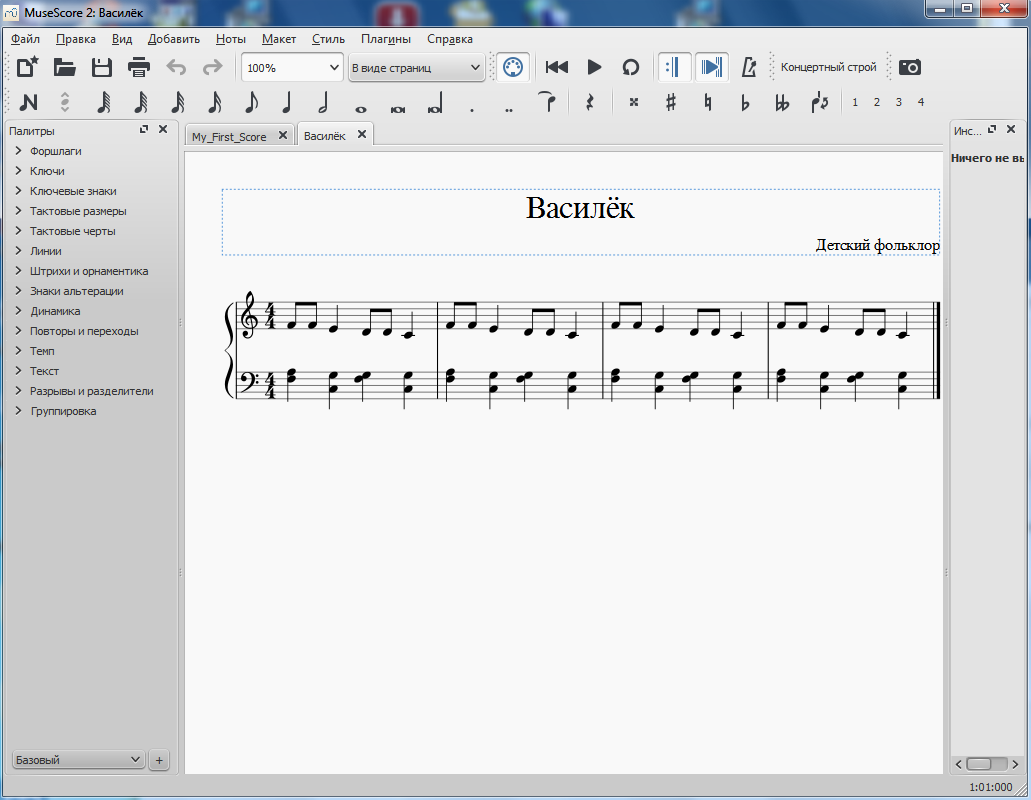Open the Файл menu
1031x800 pixels.
[x=25, y=39]
